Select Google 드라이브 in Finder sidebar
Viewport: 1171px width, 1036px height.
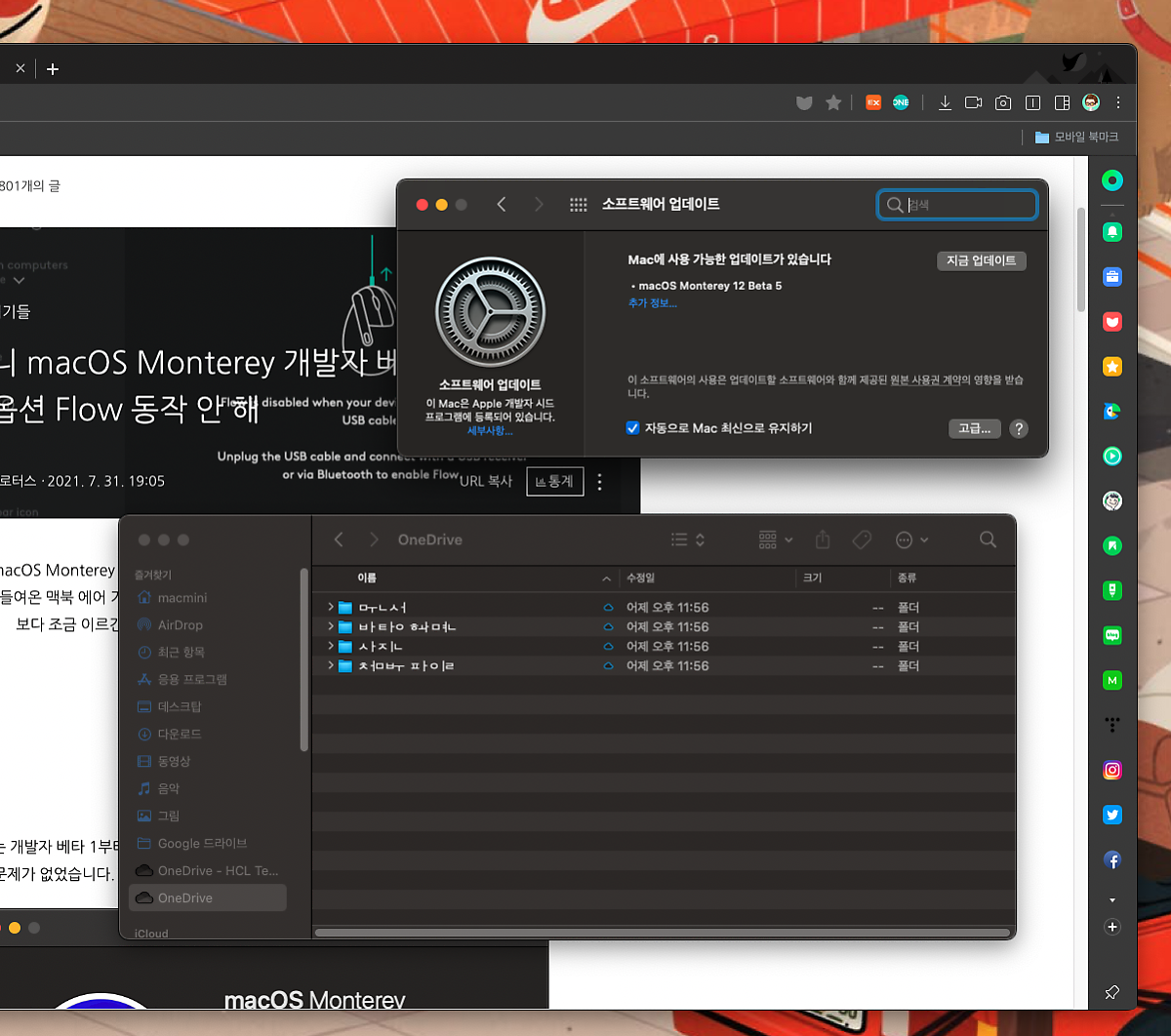coord(203,843)
